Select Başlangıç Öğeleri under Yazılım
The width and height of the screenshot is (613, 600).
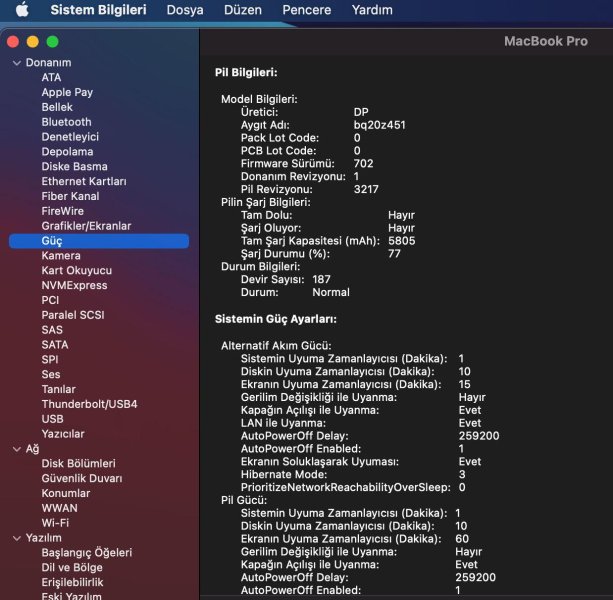click(86, 553)
